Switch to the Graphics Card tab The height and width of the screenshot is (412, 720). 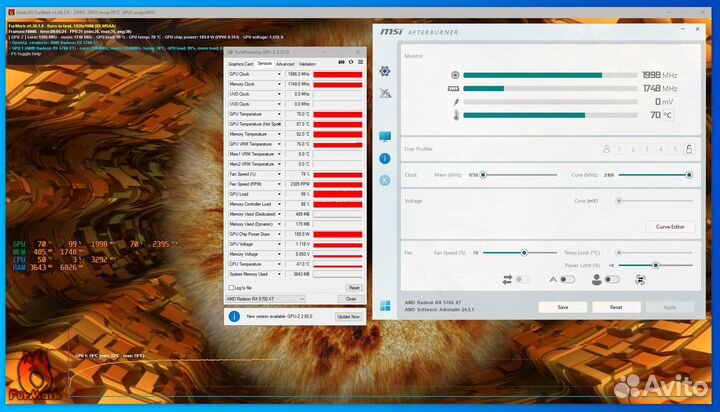241,63
